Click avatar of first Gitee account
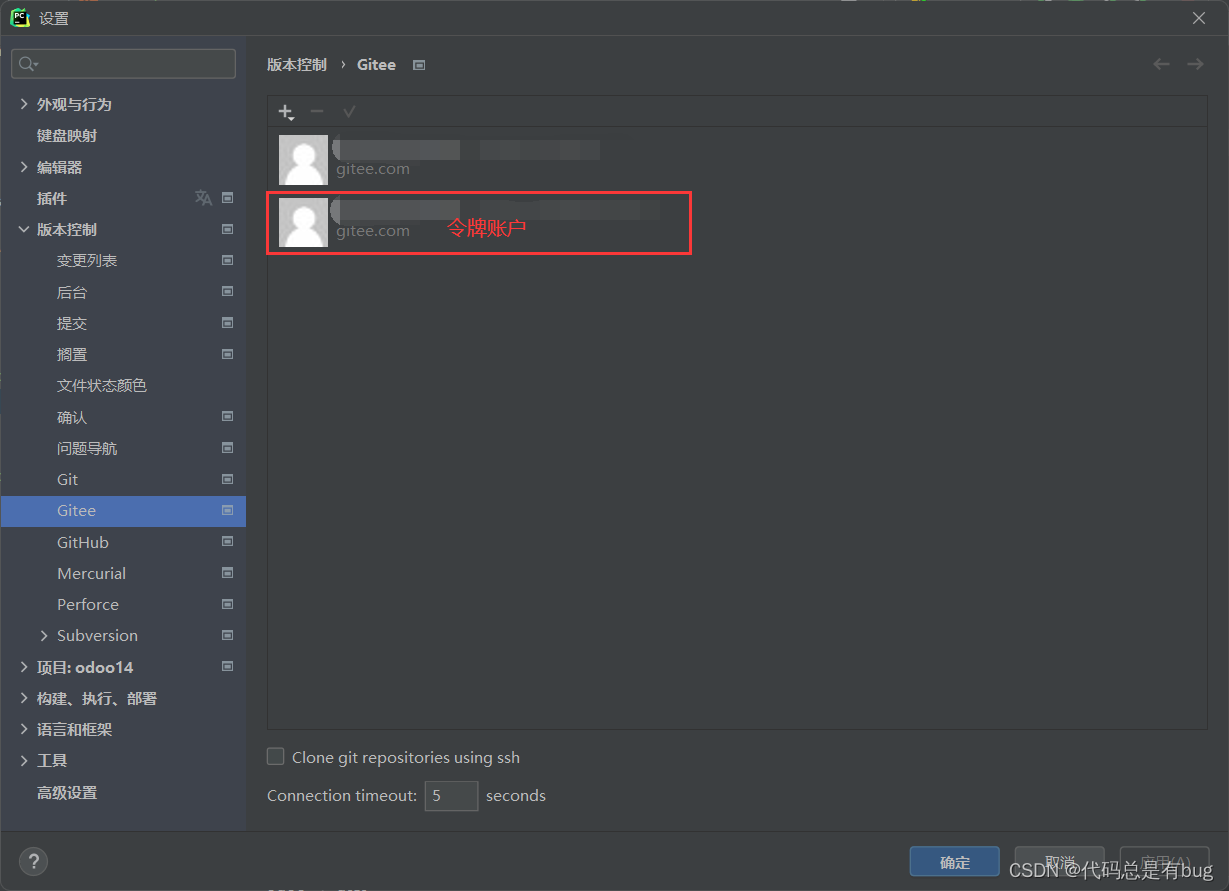The height and width of the screenshot is (891, 1229). 303,160
